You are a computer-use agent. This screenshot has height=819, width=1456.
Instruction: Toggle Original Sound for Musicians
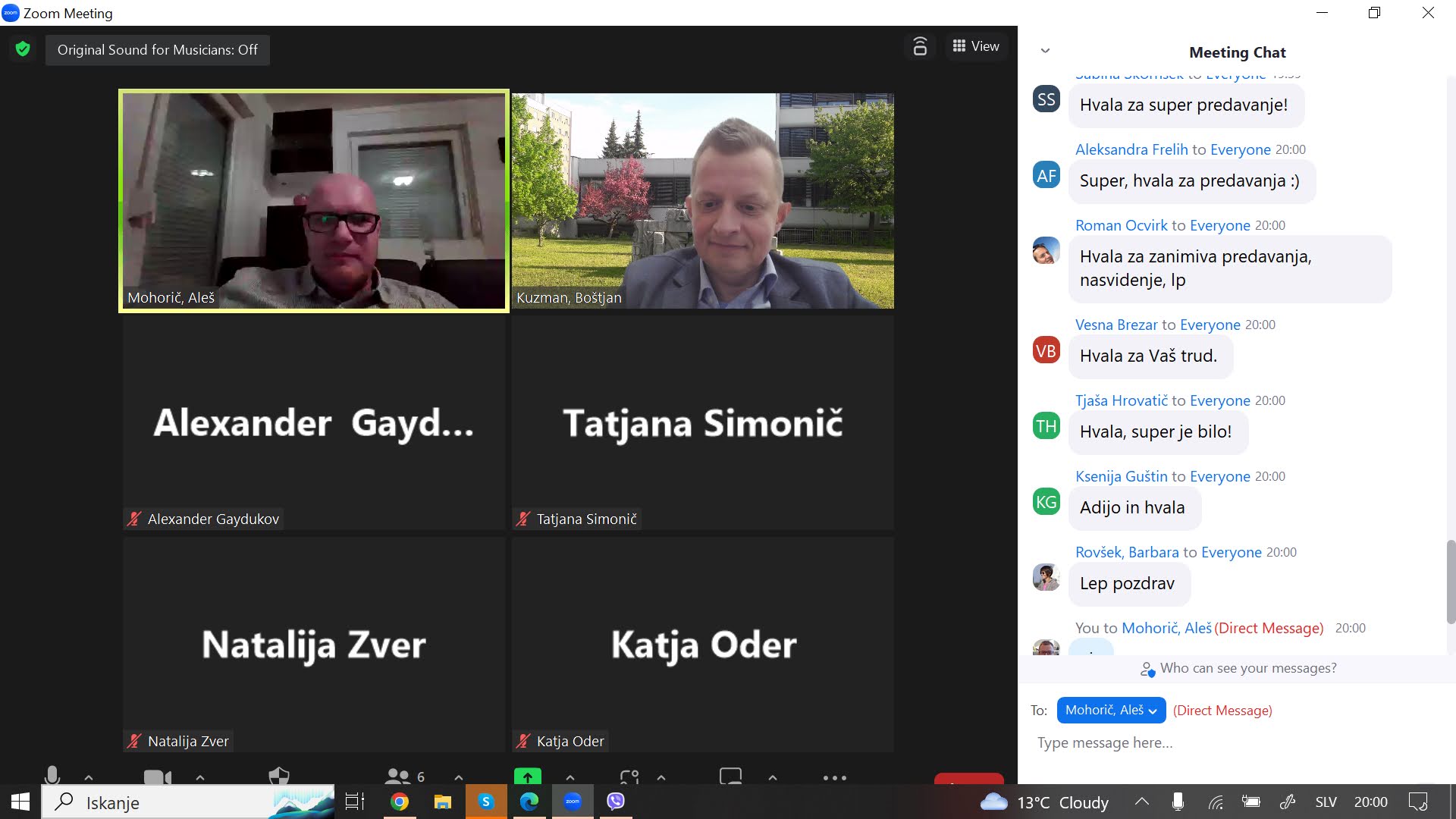pyautogui.click(x=157, y=50)
